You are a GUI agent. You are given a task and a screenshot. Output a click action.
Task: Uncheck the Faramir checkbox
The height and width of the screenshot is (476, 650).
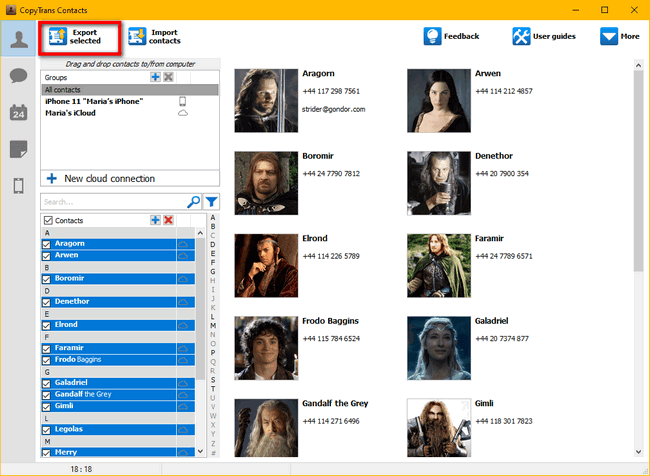pyautogui.click(x=46, y=349)
